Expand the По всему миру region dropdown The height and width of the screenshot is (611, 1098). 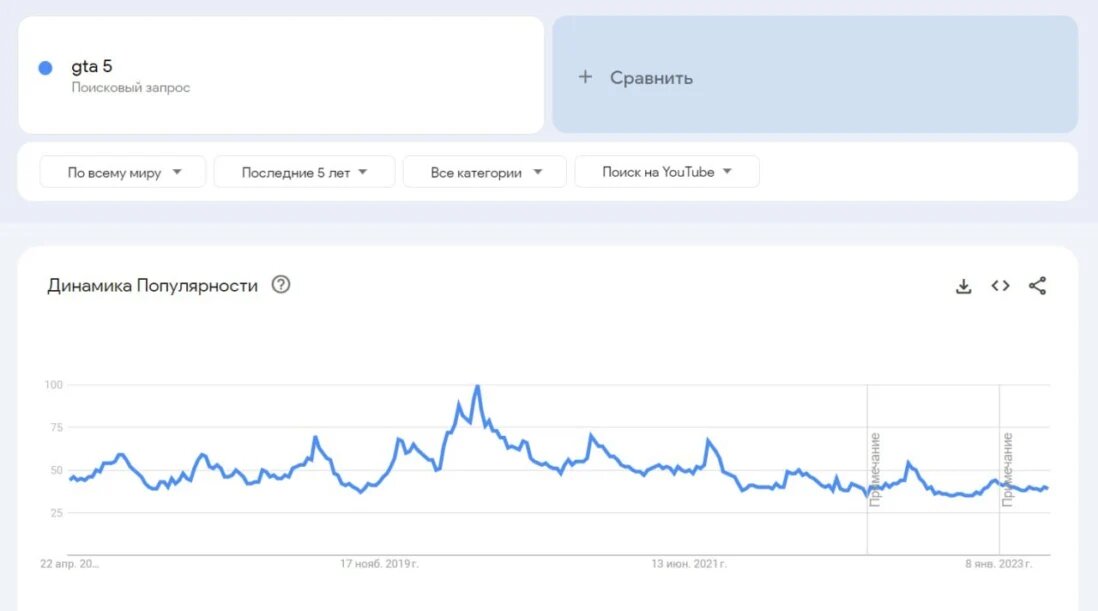pyautogui.click(x=123, y=172)
